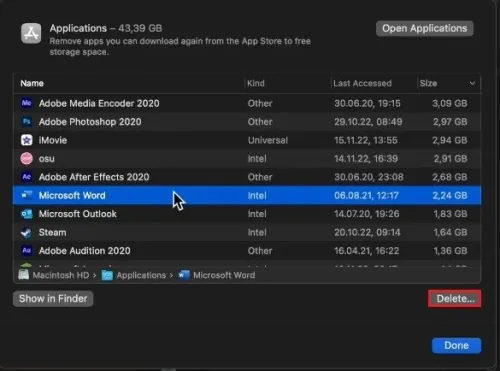Click the 20.10.22, 09:14 access date
Image resolution: width=500 pixels, height=371 pixels.
coord(367,232)
